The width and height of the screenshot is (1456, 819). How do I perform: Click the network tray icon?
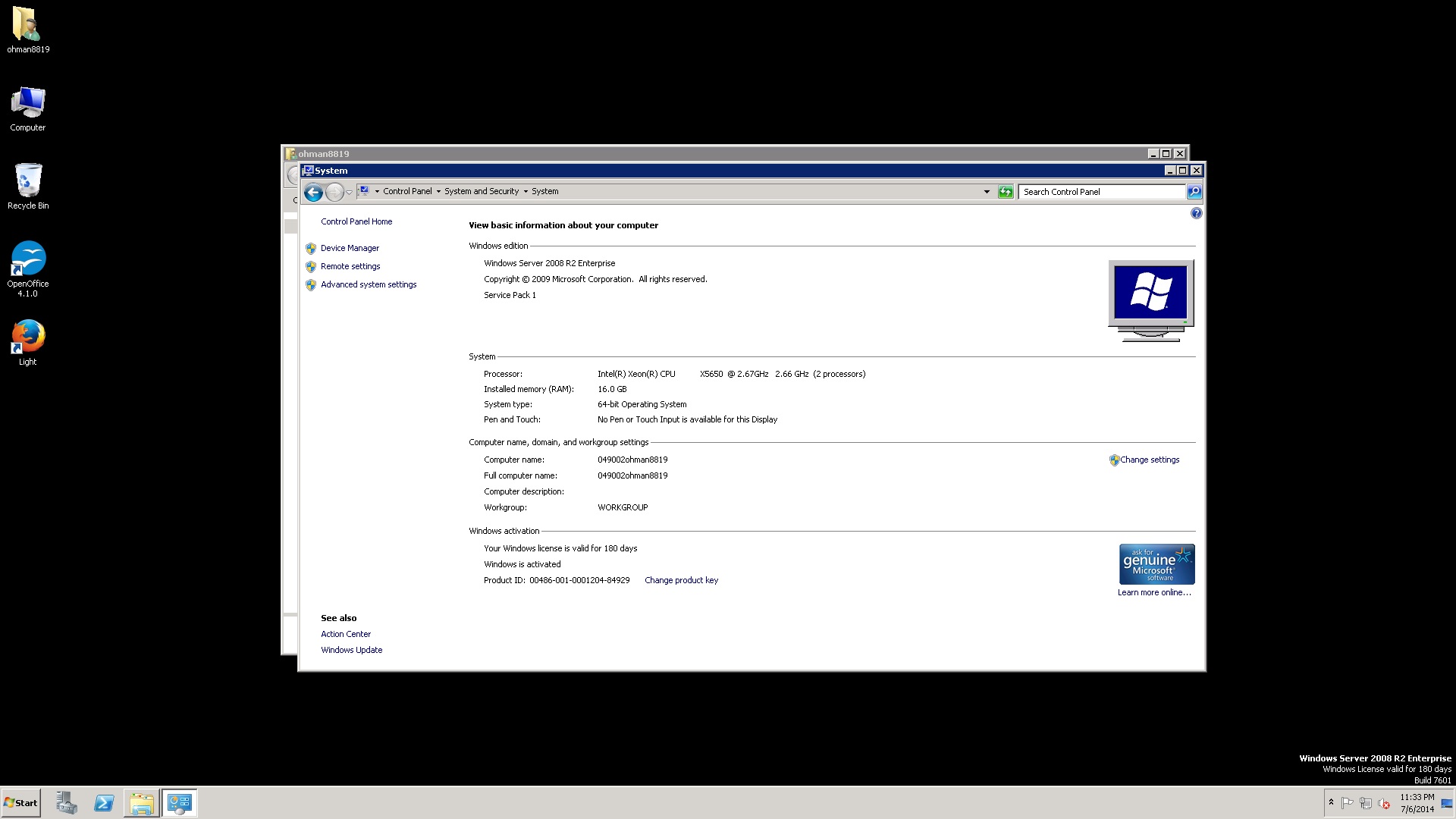click(x=1366, y=803)
